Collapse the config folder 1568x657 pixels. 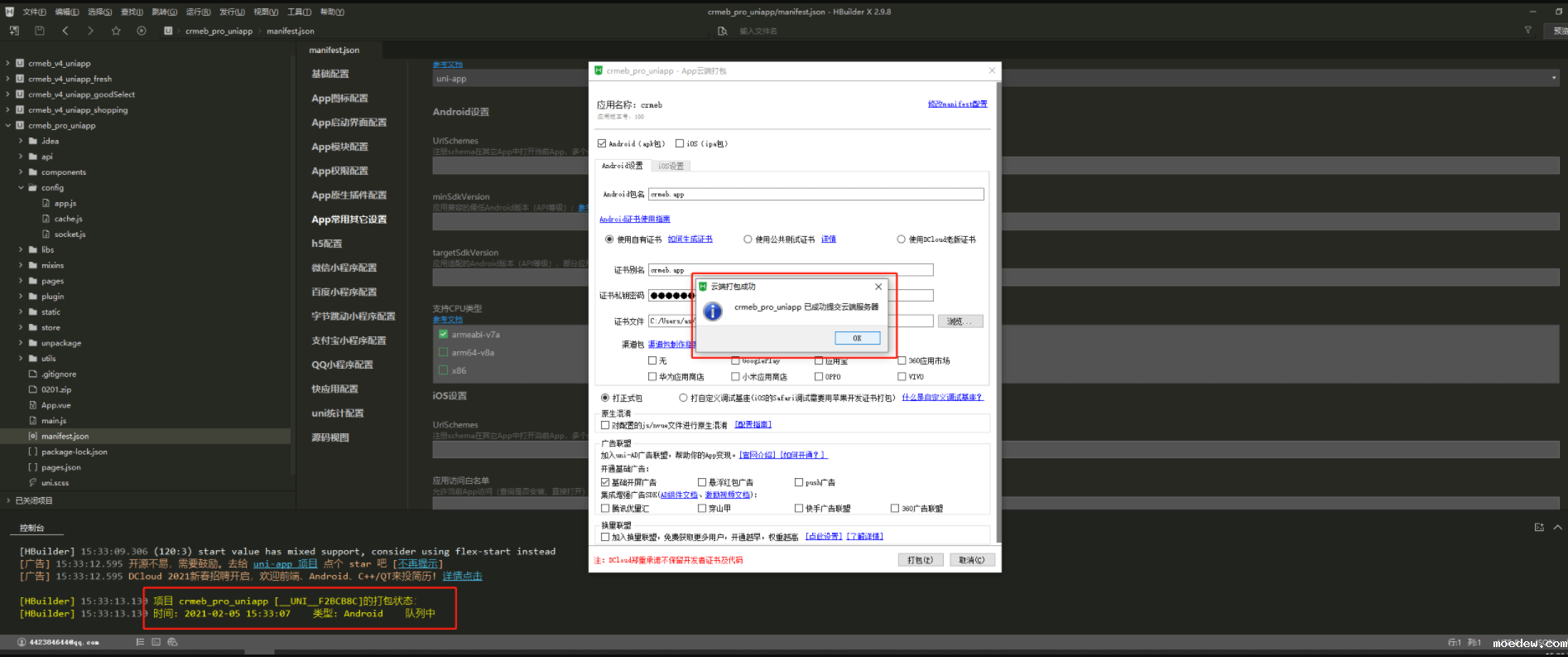(x=21, y=188)
